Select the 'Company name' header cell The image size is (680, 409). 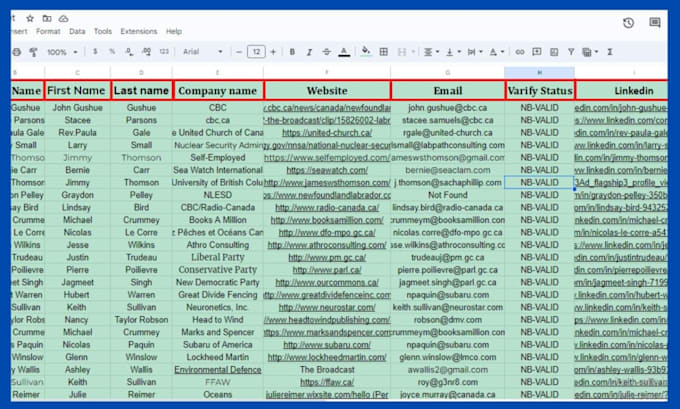pyautogui.click(x=218, y=91)
